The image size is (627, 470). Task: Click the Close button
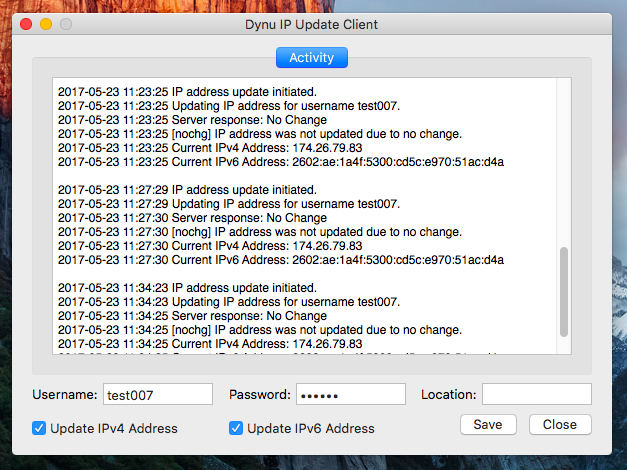click(560, 424)
